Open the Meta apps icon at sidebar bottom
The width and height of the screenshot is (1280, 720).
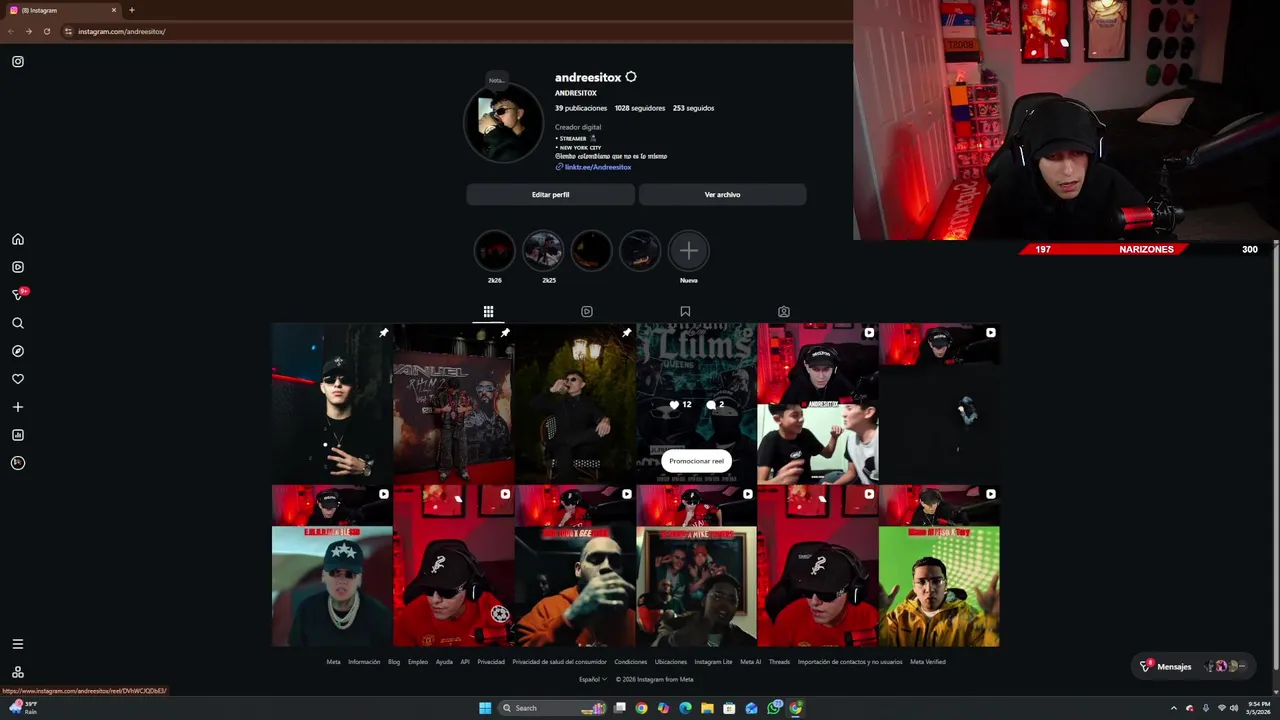coord(18,672)
